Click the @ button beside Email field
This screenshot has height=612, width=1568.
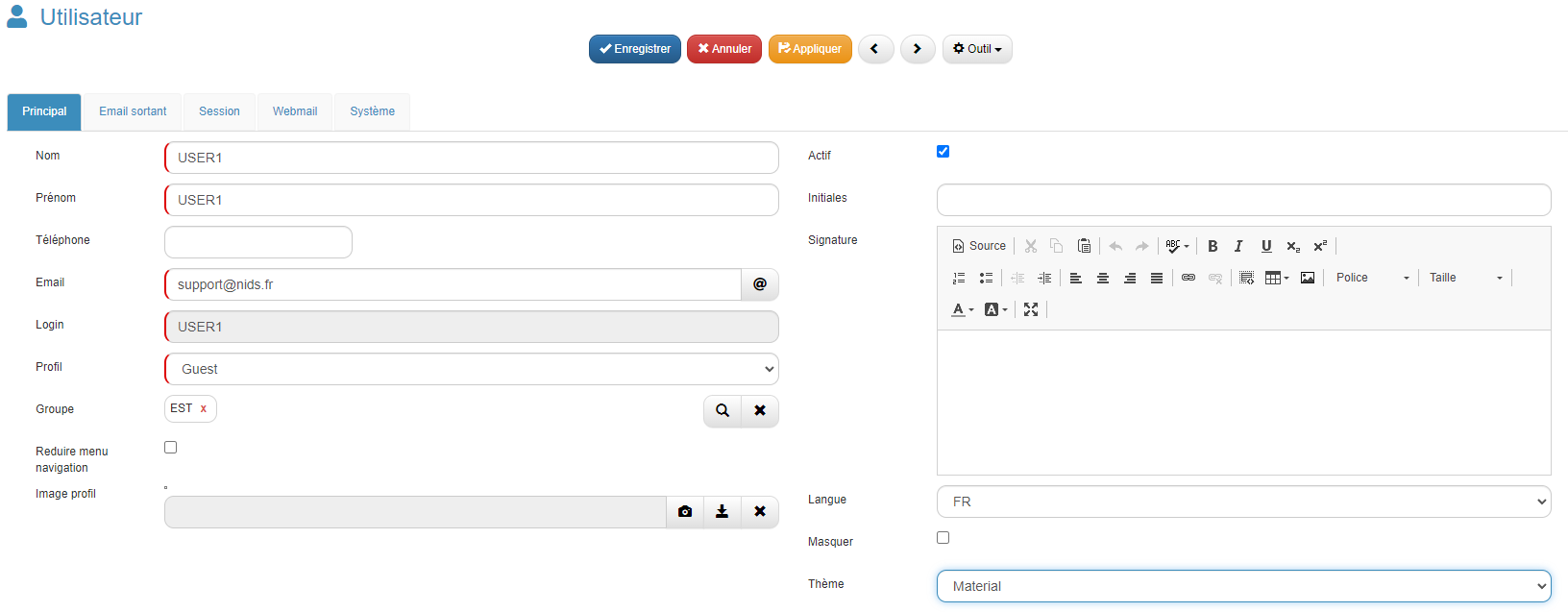[x=760, y=284]
